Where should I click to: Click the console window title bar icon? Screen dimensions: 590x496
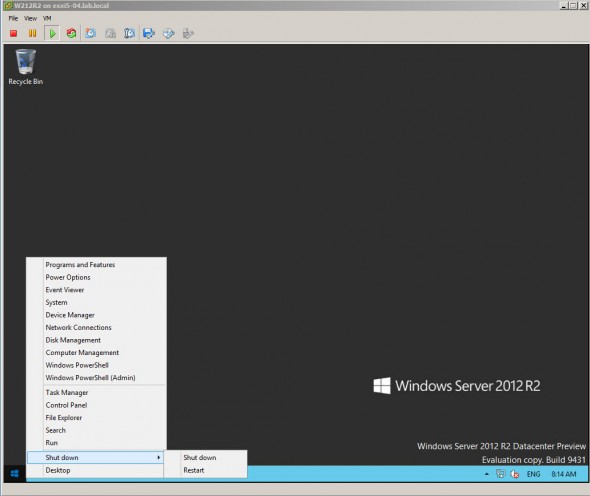[x=8, y=6]
